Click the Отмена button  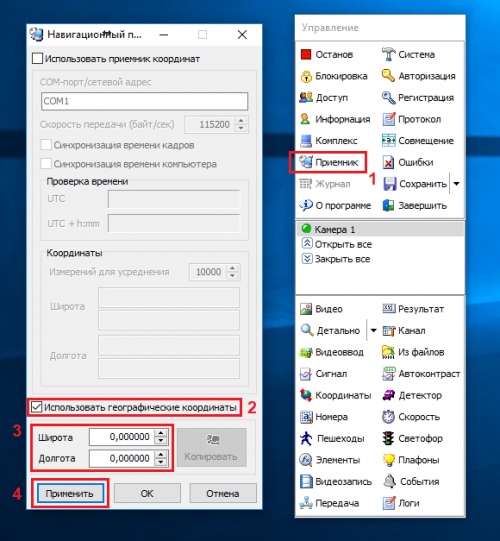pyautogui.click(x=223, y=493)
